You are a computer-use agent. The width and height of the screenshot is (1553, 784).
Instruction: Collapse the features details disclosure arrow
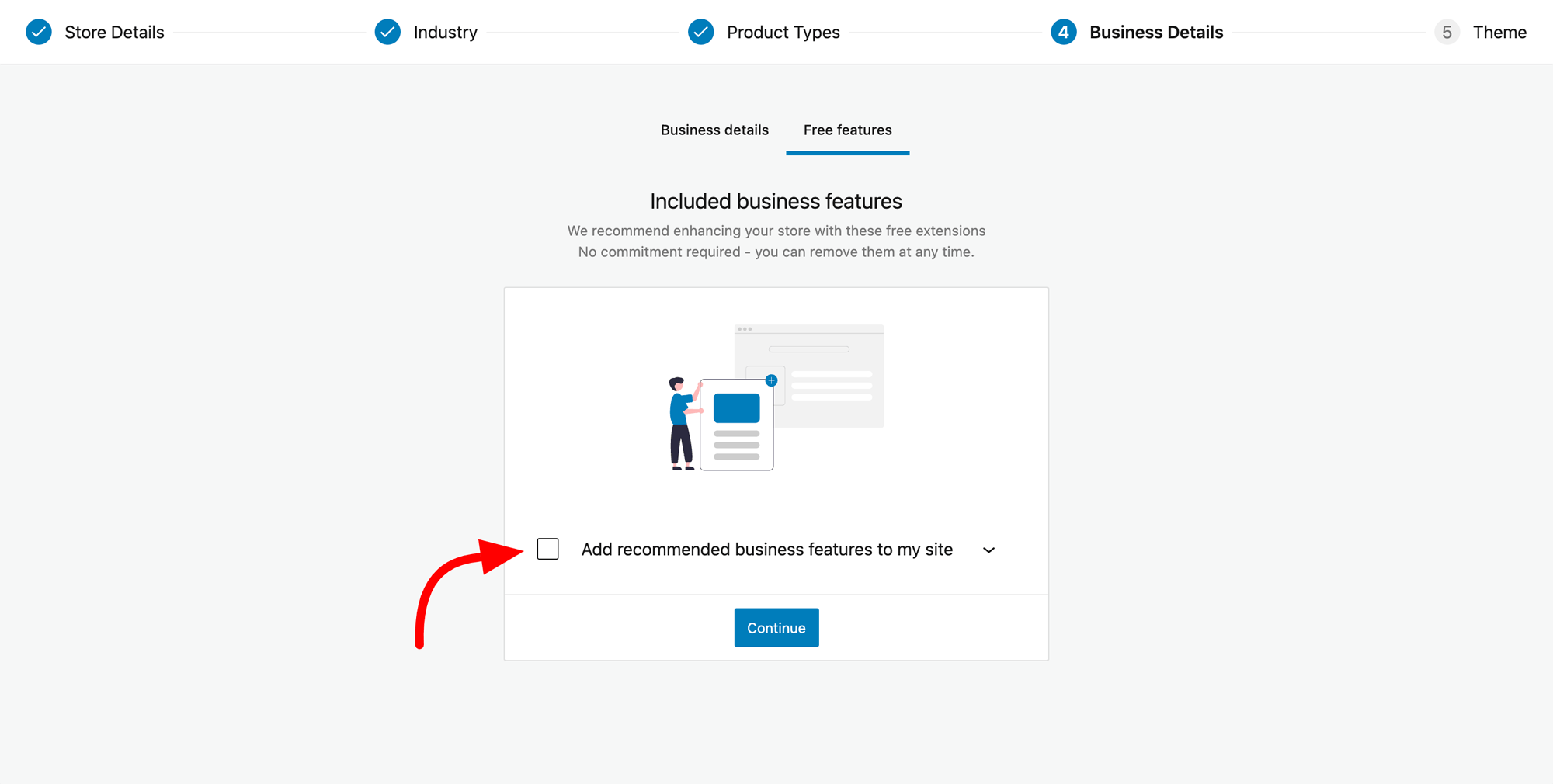tap(988, 550)
